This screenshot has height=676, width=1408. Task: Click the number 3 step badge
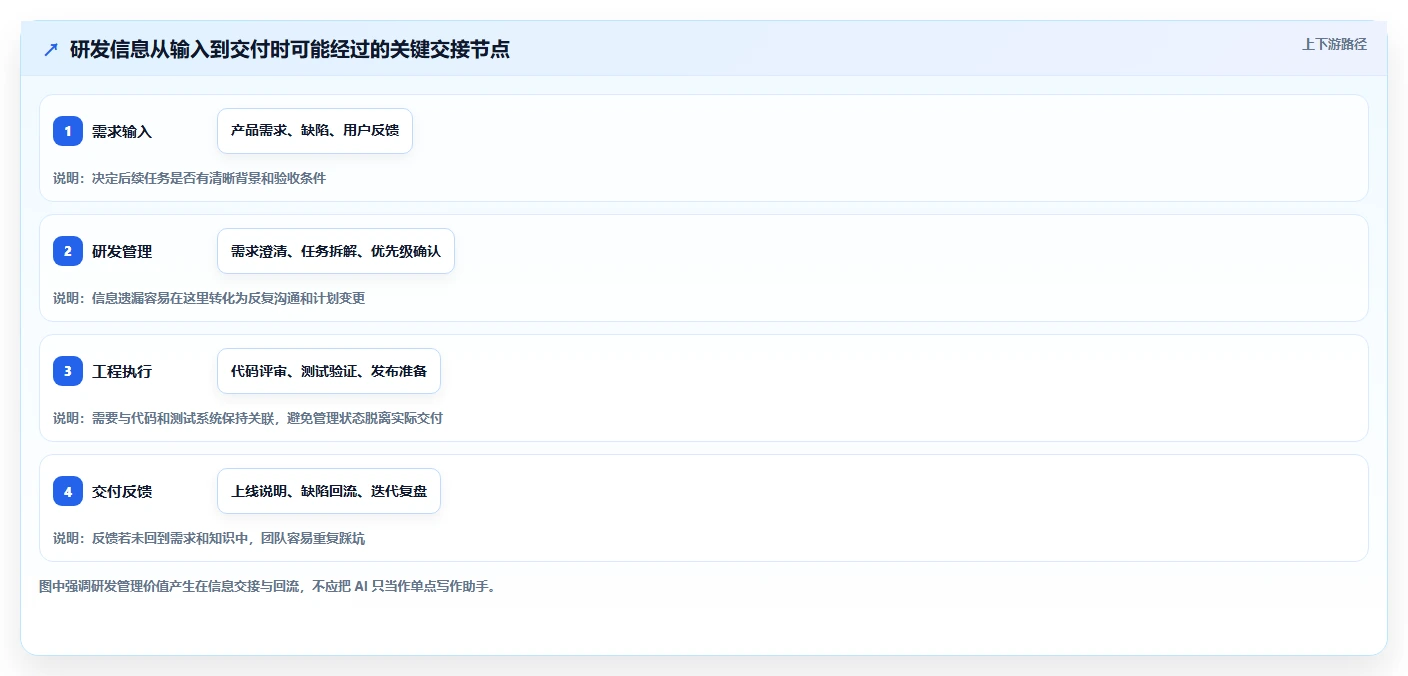(x=68, y=371)
